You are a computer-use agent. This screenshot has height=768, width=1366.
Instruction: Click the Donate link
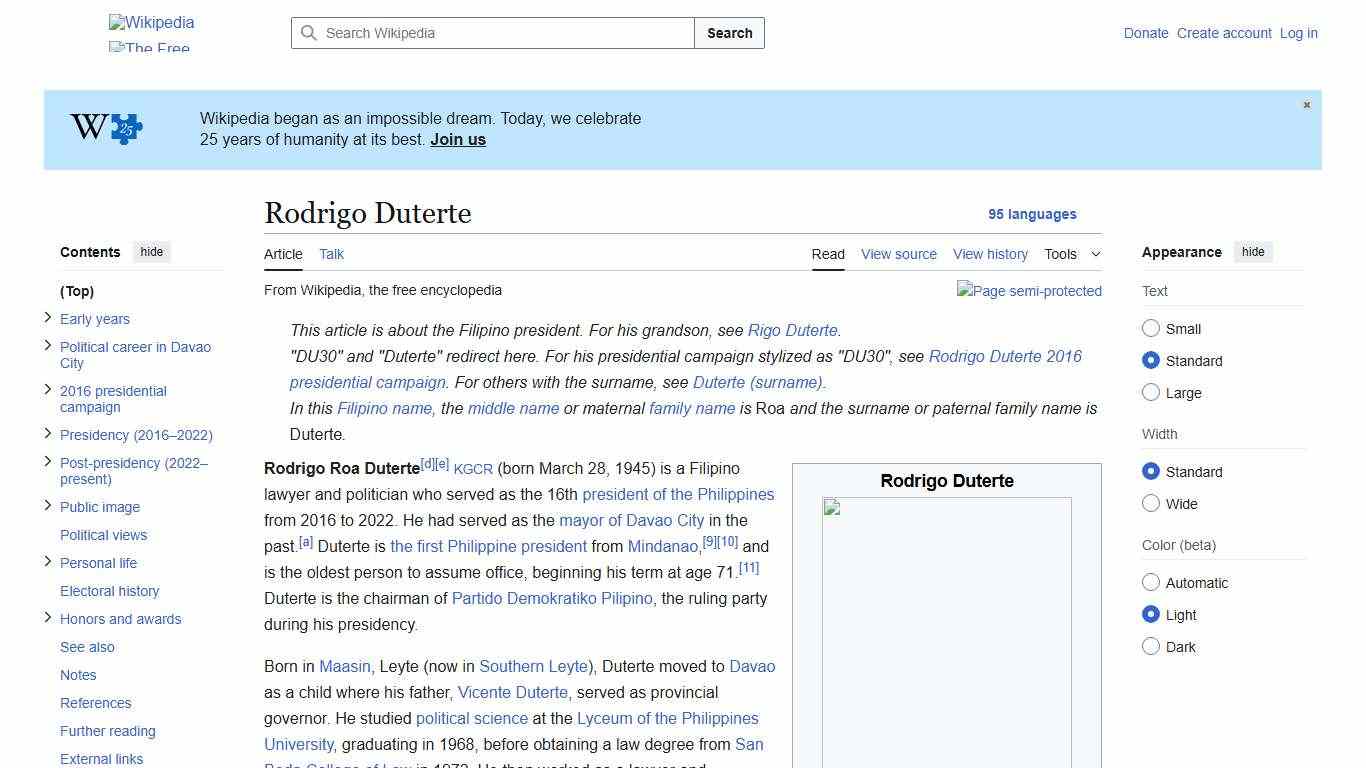point(1146,33)
